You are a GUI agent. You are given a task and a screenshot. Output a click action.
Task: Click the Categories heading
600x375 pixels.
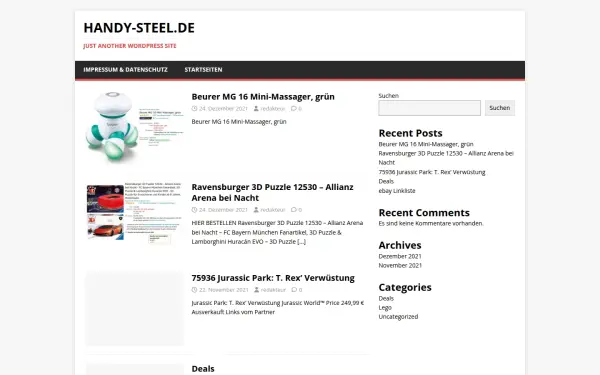pyautogui.click(x=405, y=287)
